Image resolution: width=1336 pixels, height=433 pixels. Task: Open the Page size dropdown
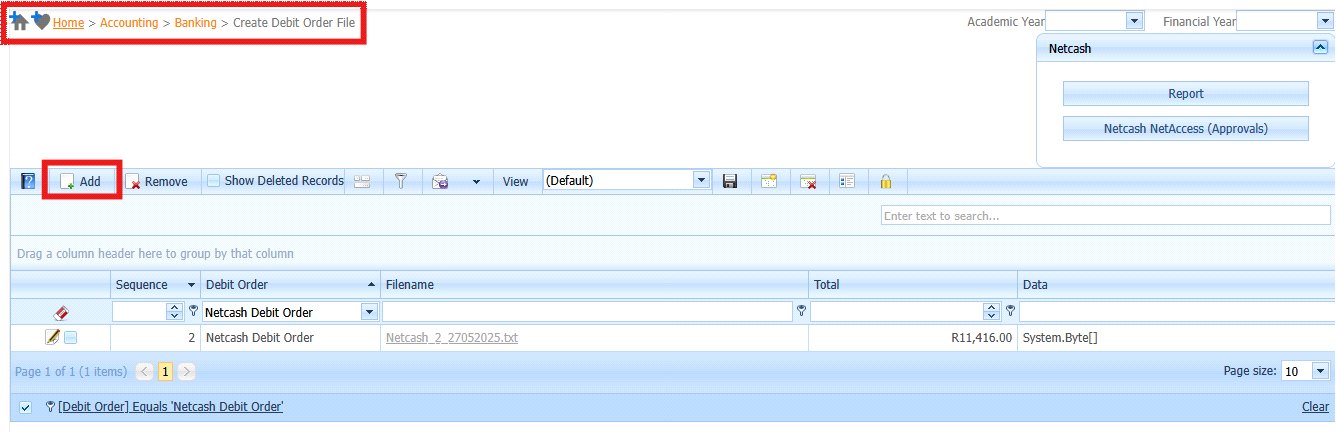[x=1321, y=371]
